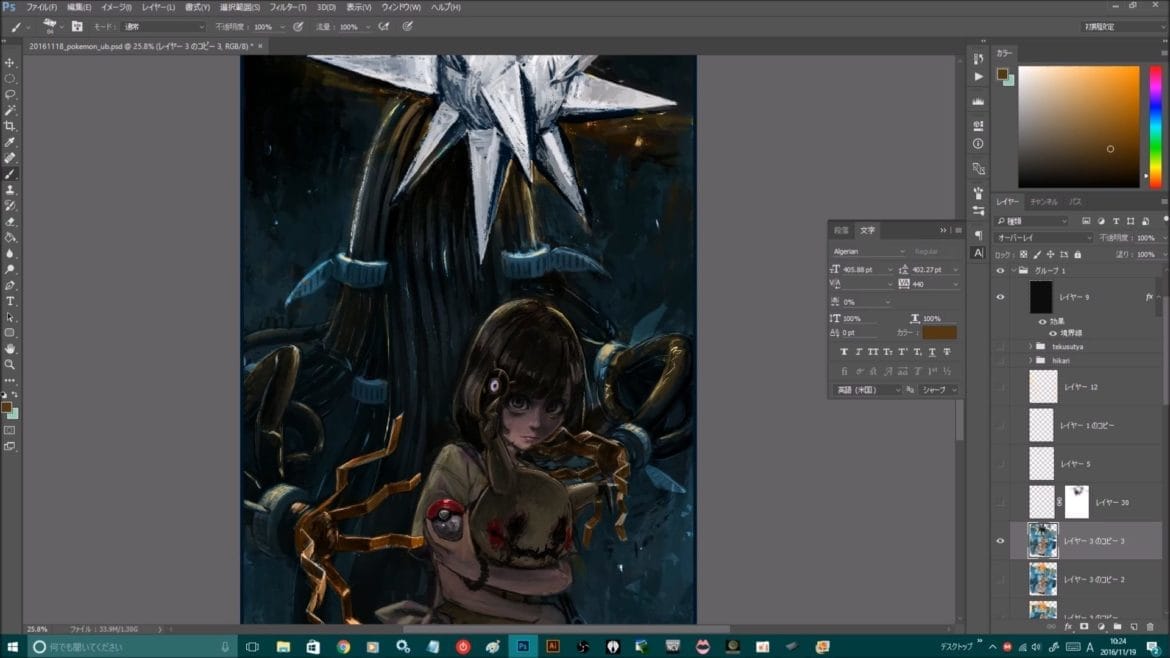Click the hue slider in Color panel
This screenshot has width=1170, height=658.
(1155, 127)
